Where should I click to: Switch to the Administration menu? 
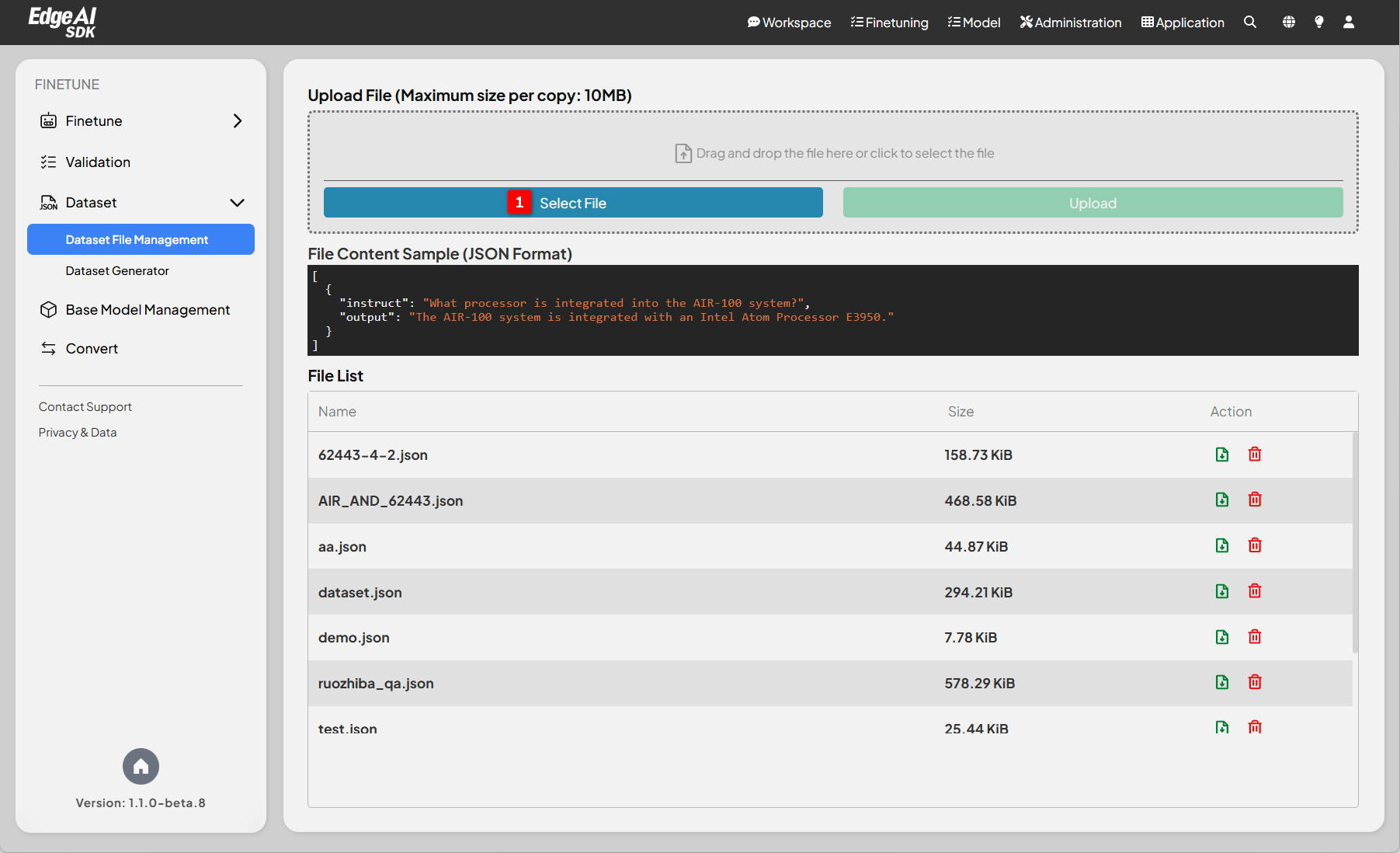pos(1070,23)
